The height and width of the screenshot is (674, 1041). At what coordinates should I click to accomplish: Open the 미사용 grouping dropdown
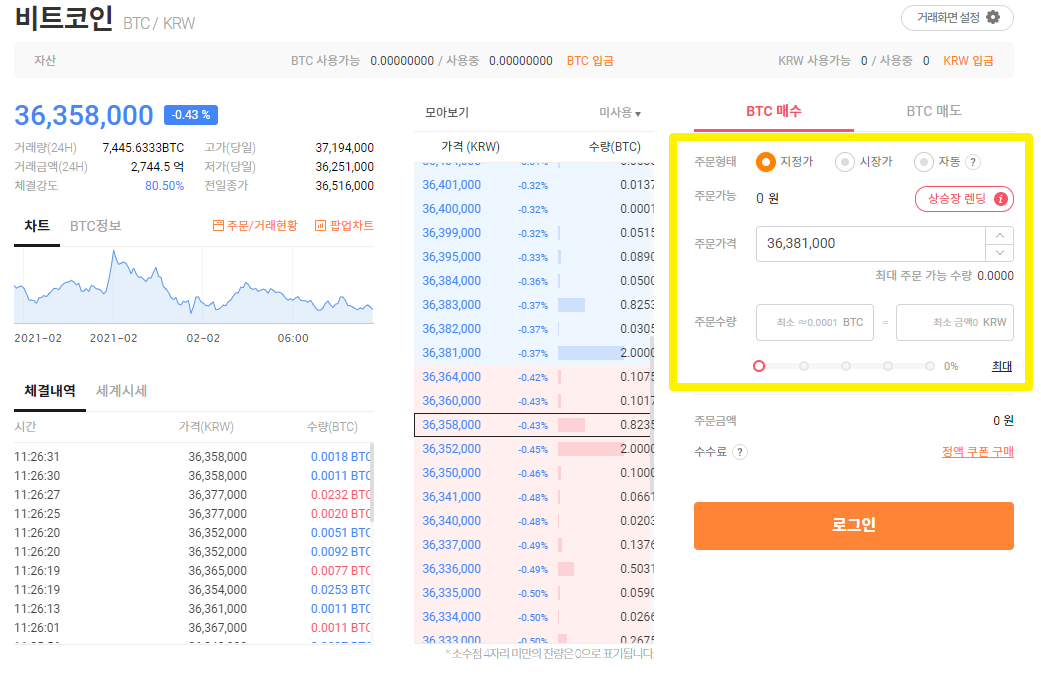(x=620, y=113)
